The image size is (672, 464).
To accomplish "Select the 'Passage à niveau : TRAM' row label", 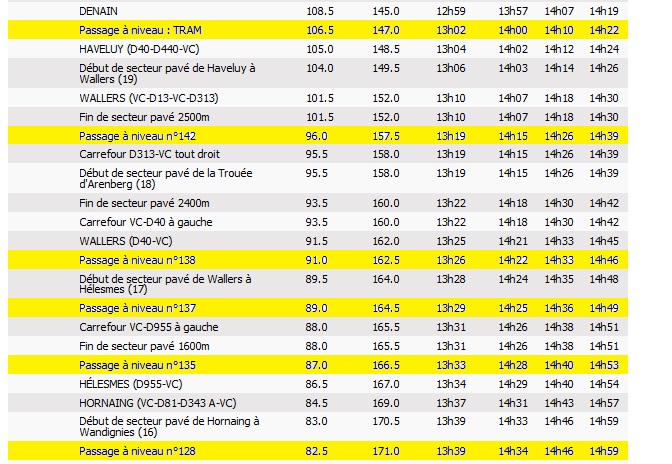I will point(138,30).
